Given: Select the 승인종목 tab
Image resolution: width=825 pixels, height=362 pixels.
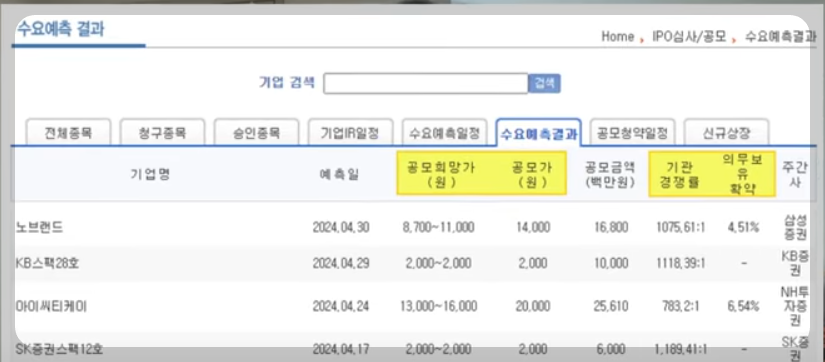Looking at the screenshot, I should [x=256, y=132].
